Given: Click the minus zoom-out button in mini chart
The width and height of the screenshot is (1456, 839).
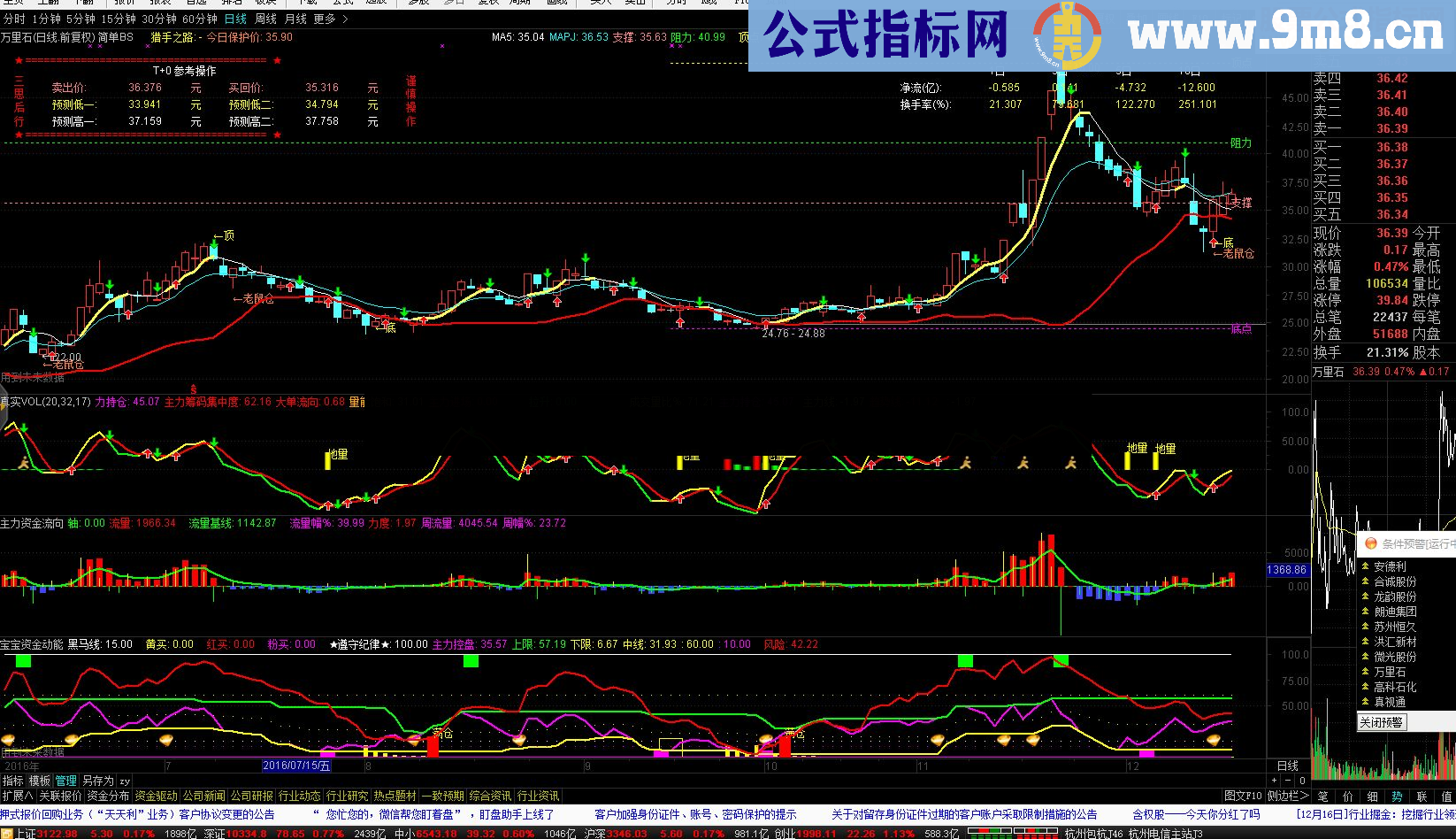Looking at the screenshot, I should pos(1288,781).
